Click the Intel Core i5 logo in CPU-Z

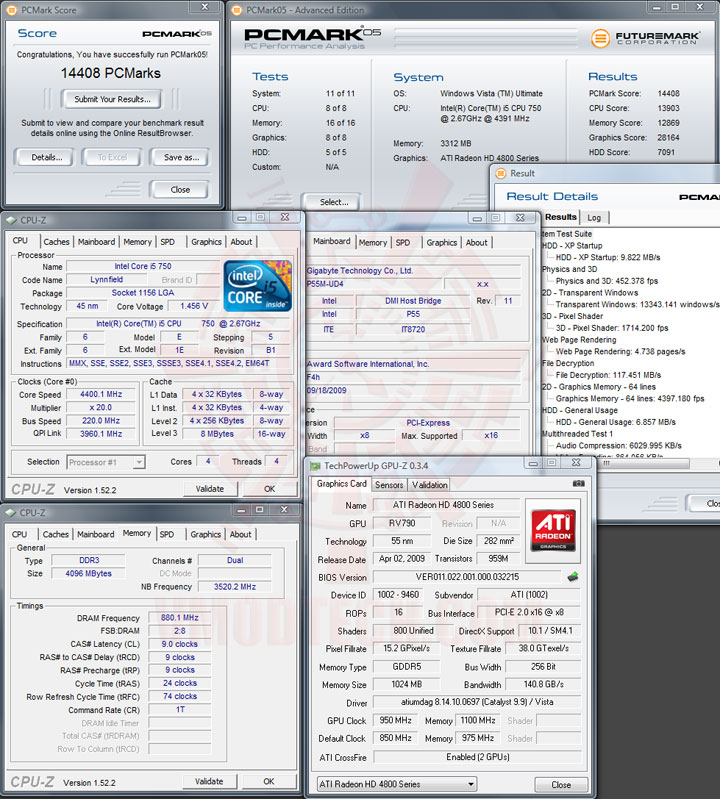pos(257,286)
